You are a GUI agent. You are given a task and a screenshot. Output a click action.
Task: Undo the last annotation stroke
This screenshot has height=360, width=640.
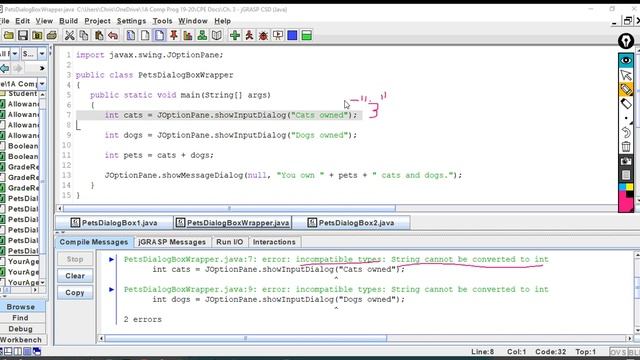coord(626,132)
